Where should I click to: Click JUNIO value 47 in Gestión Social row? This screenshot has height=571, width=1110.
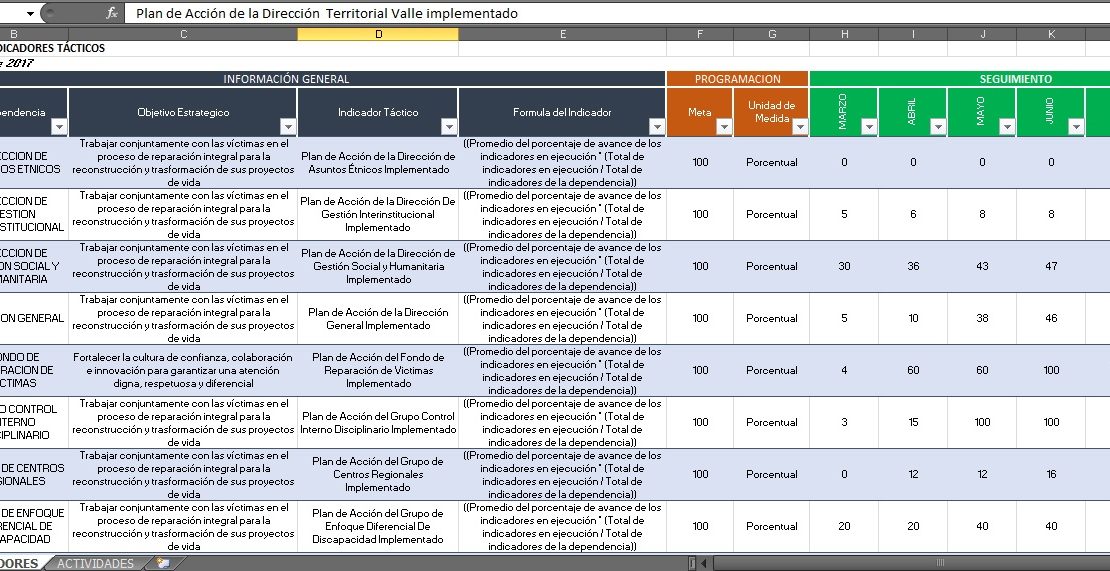(1051, 266)
